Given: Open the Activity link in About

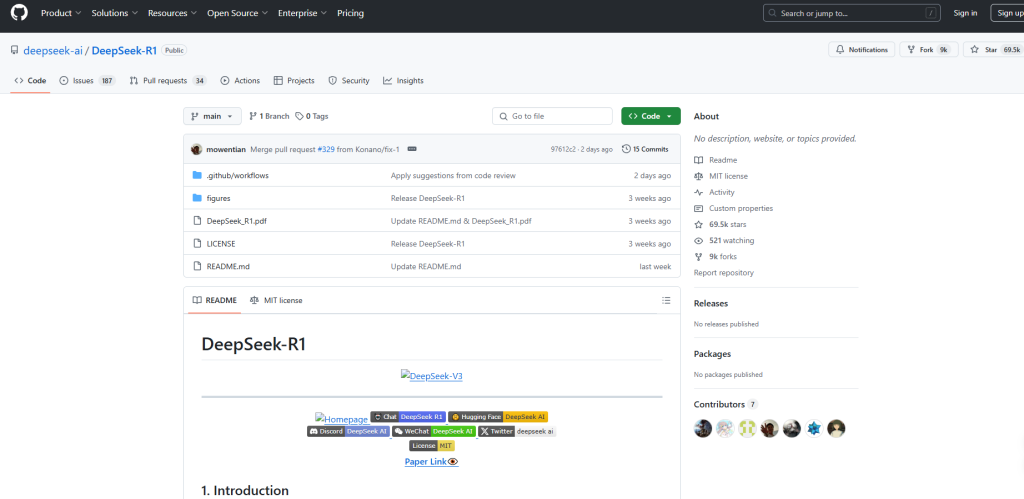Looking at the screenshot, I should [x=722, y=193].
